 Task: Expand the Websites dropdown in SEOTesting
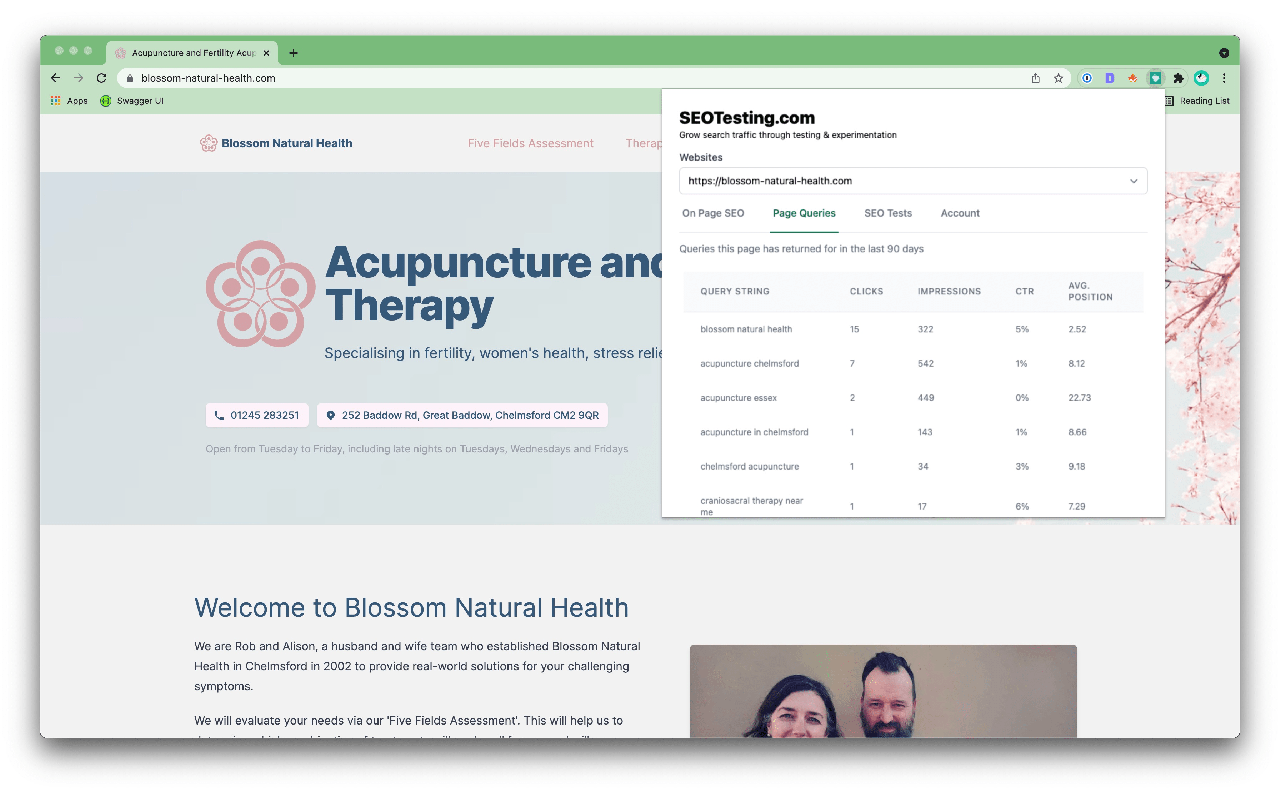pos(913,181)
